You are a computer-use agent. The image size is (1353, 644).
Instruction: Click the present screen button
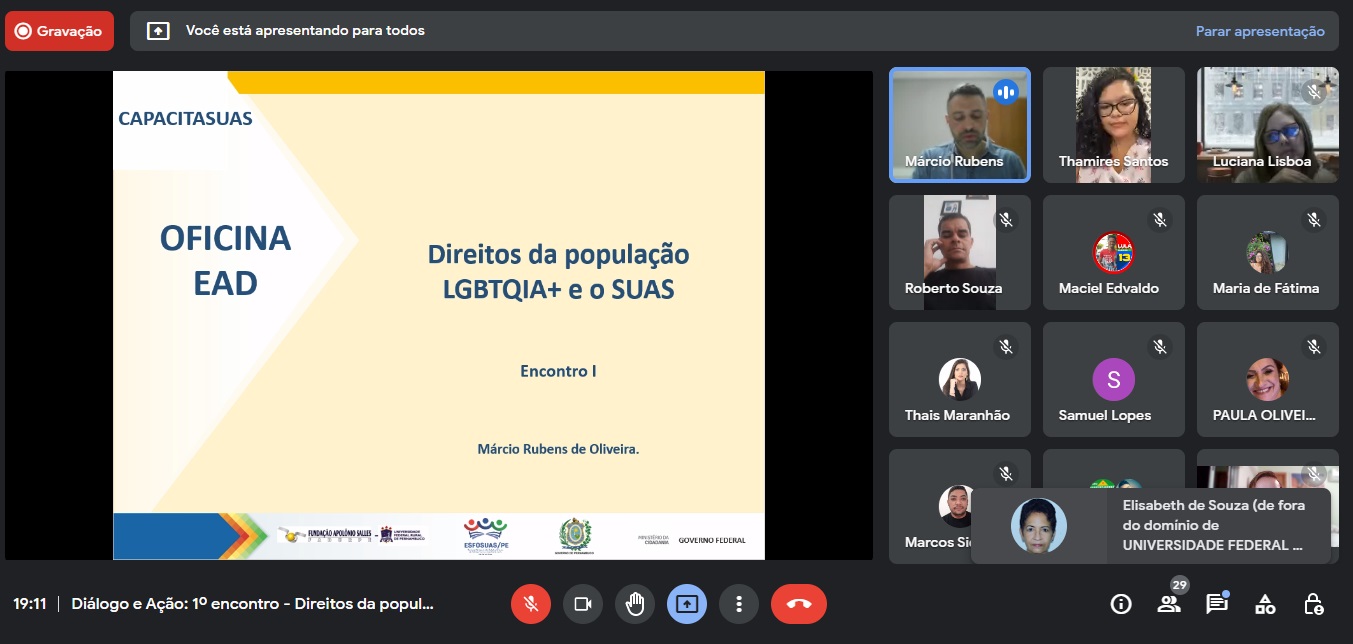tap(687, 604)
